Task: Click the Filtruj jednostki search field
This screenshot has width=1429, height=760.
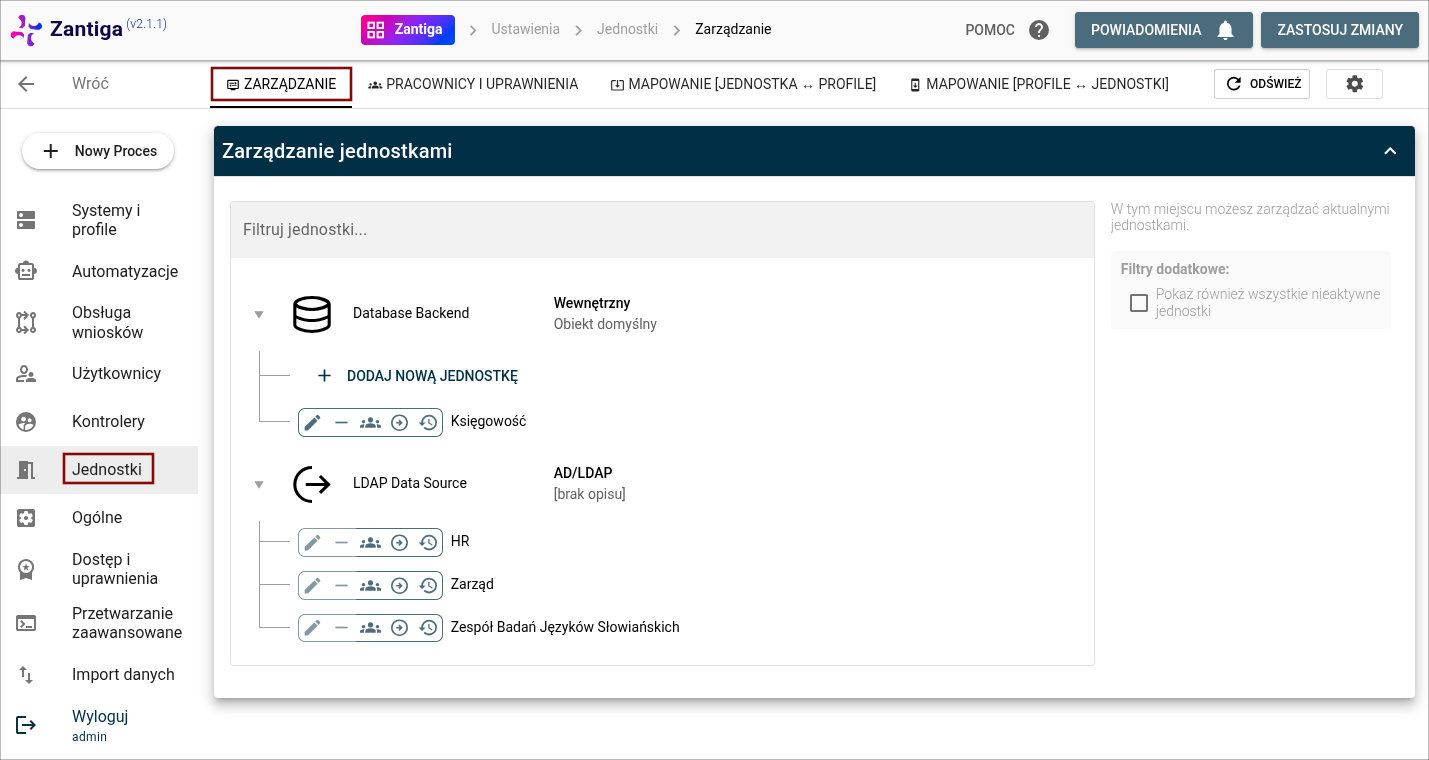Action: (x=662, y=230)
